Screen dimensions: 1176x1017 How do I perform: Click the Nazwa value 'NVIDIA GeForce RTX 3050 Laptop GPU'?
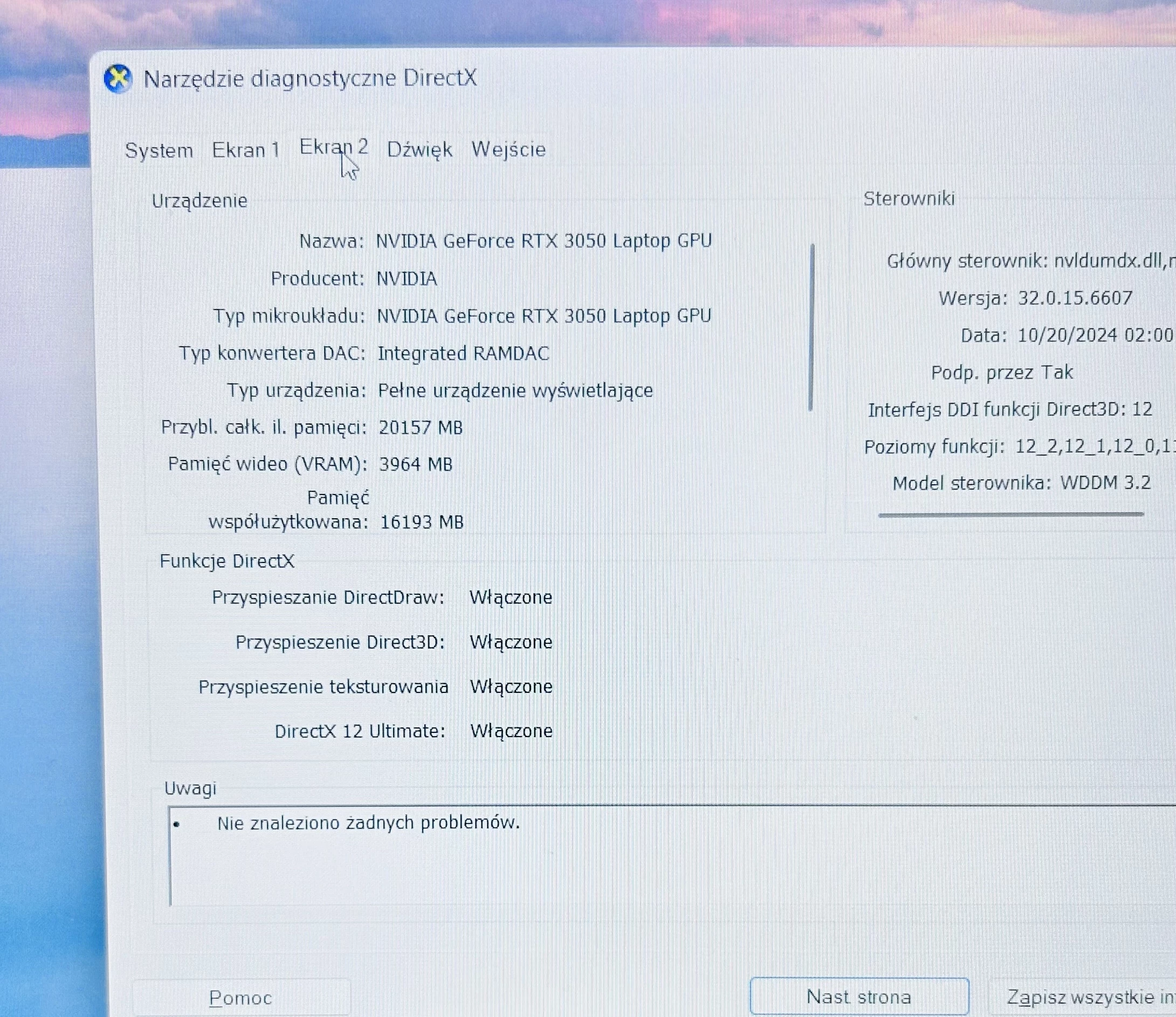click(544, 241)
